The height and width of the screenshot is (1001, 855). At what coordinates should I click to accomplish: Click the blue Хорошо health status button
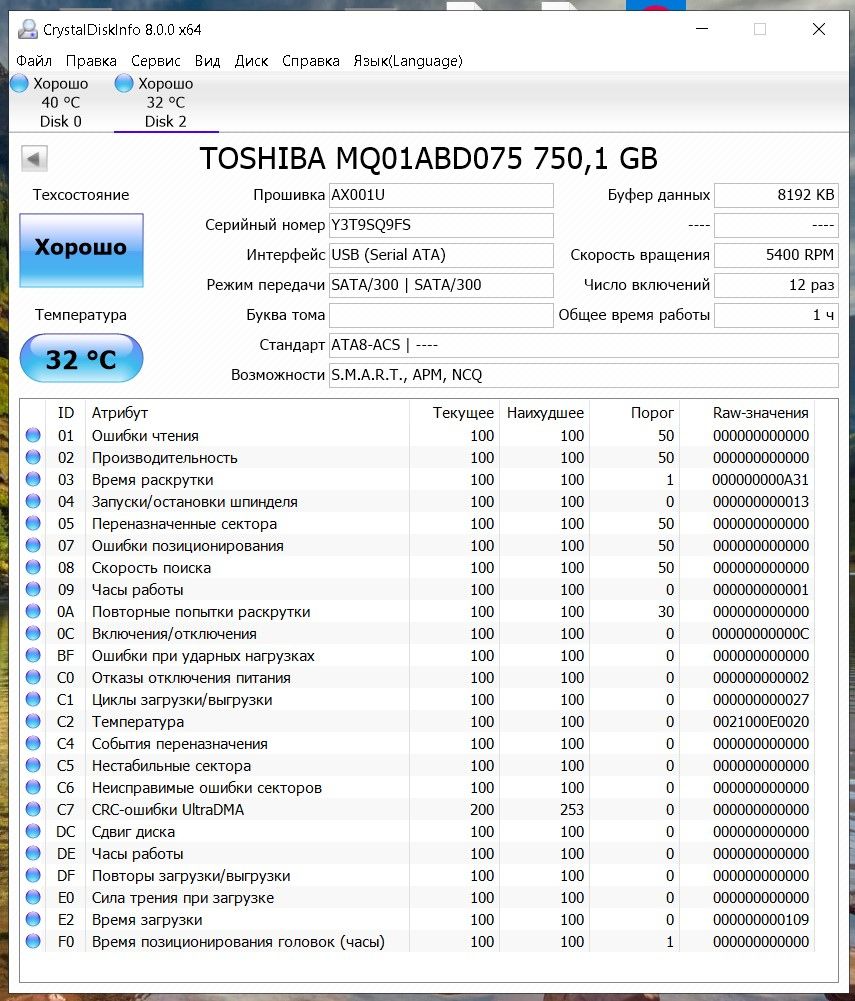(x=81, y=249)
